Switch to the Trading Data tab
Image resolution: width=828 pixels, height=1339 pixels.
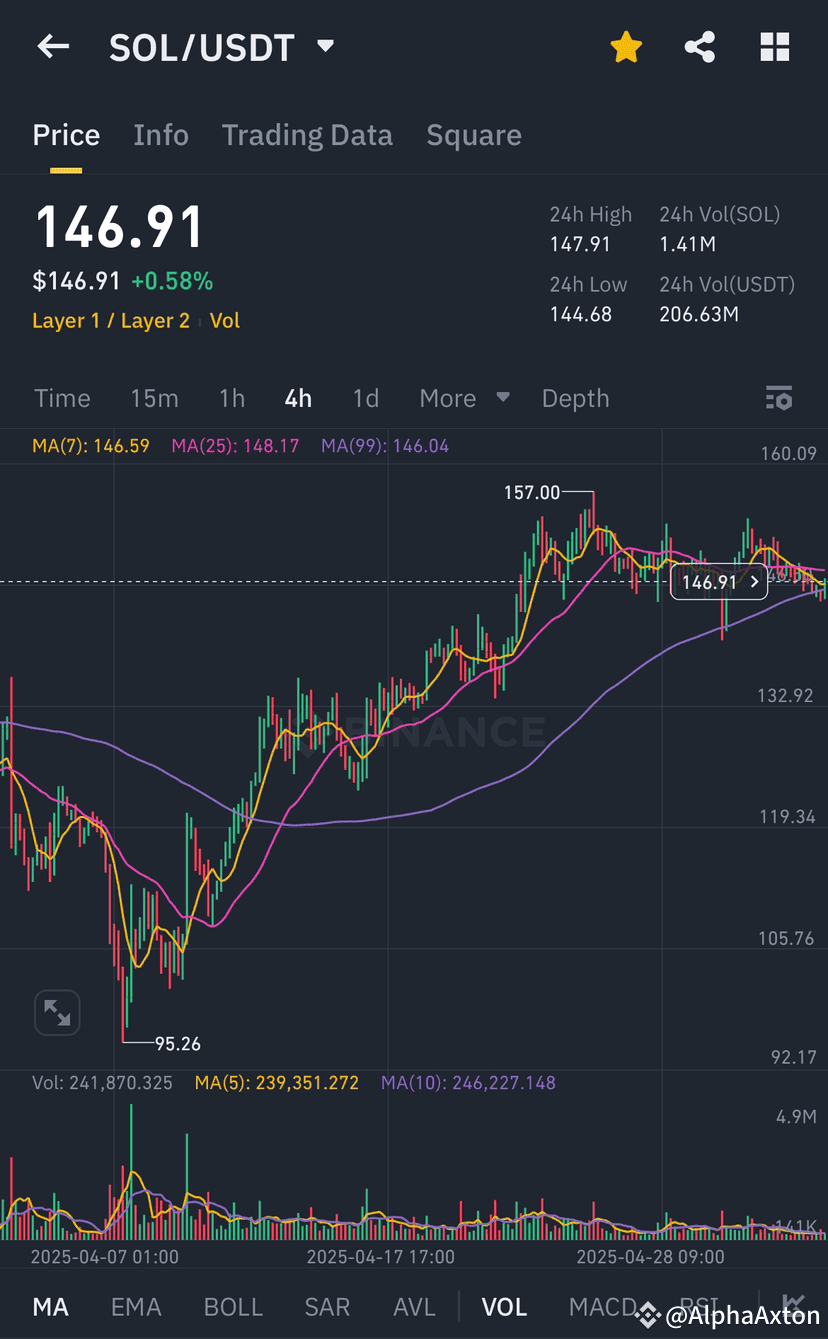click(307, 135)
